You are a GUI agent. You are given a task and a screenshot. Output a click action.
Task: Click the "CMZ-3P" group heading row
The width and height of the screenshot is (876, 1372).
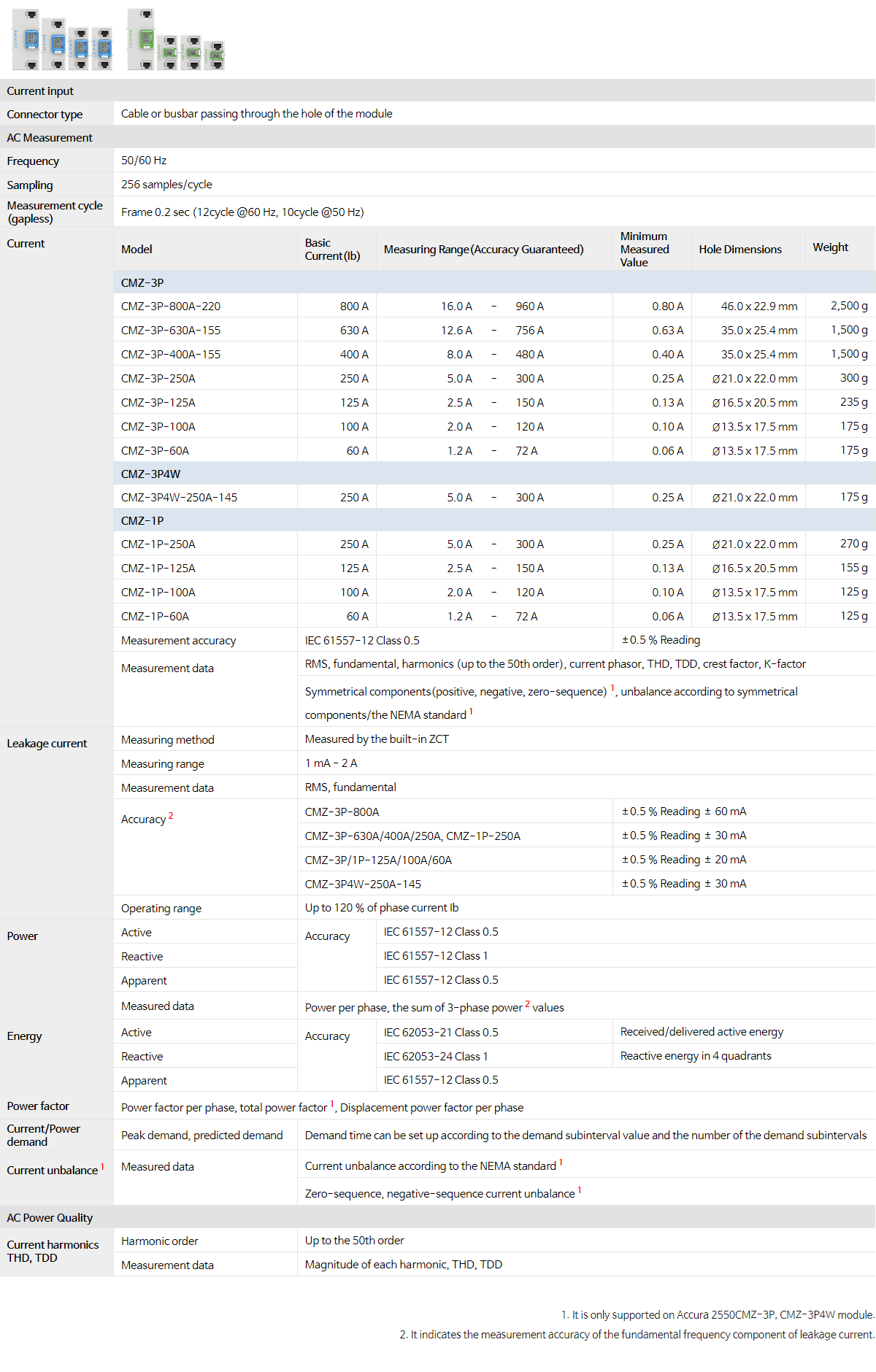[x=494, y=282]
